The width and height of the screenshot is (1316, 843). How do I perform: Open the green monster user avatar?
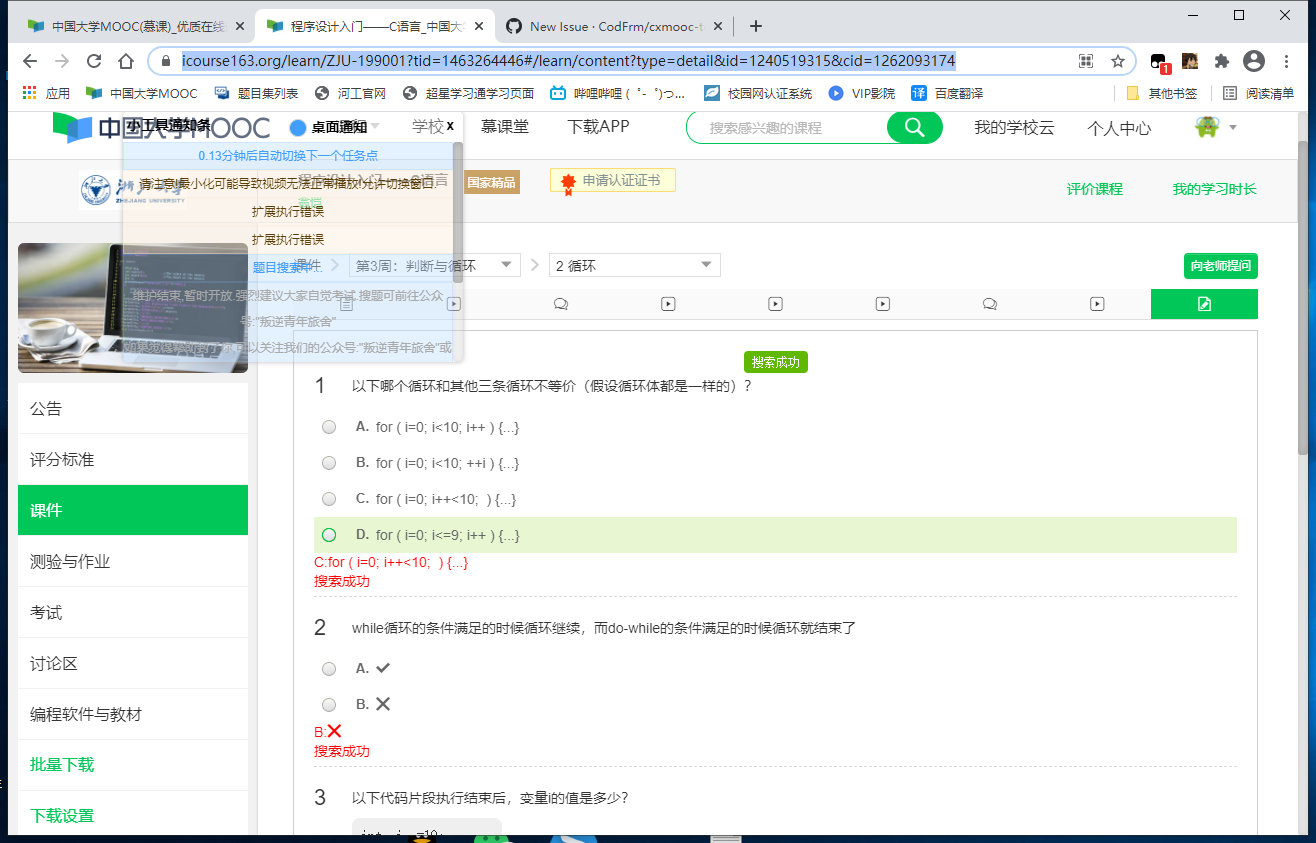coord(1207,127)
